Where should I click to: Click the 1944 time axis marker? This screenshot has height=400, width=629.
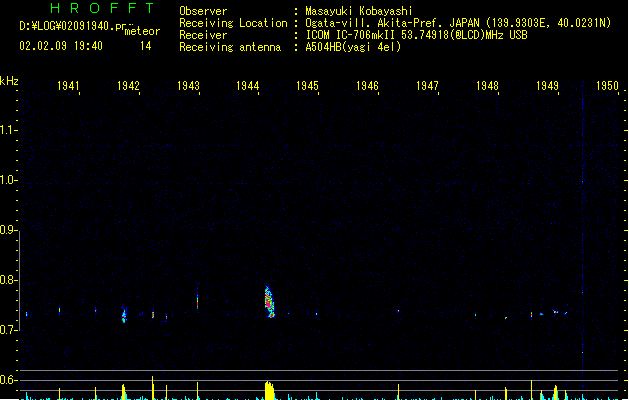tap(248, 85)
